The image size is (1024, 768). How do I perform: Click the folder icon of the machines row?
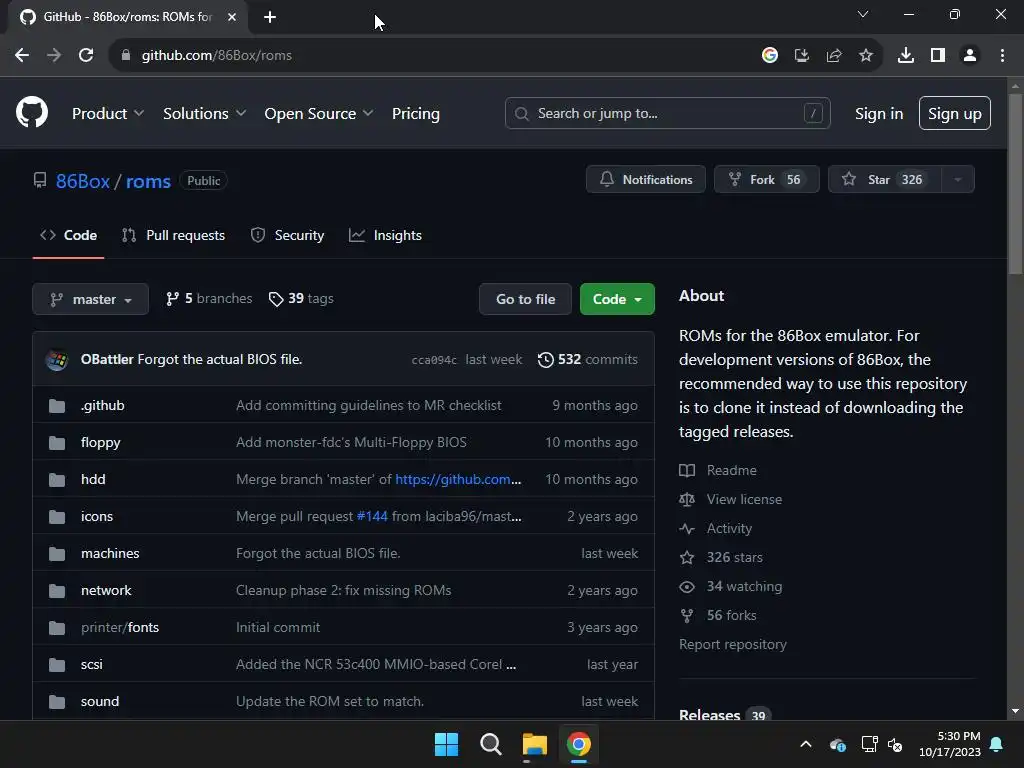[57, 554]
